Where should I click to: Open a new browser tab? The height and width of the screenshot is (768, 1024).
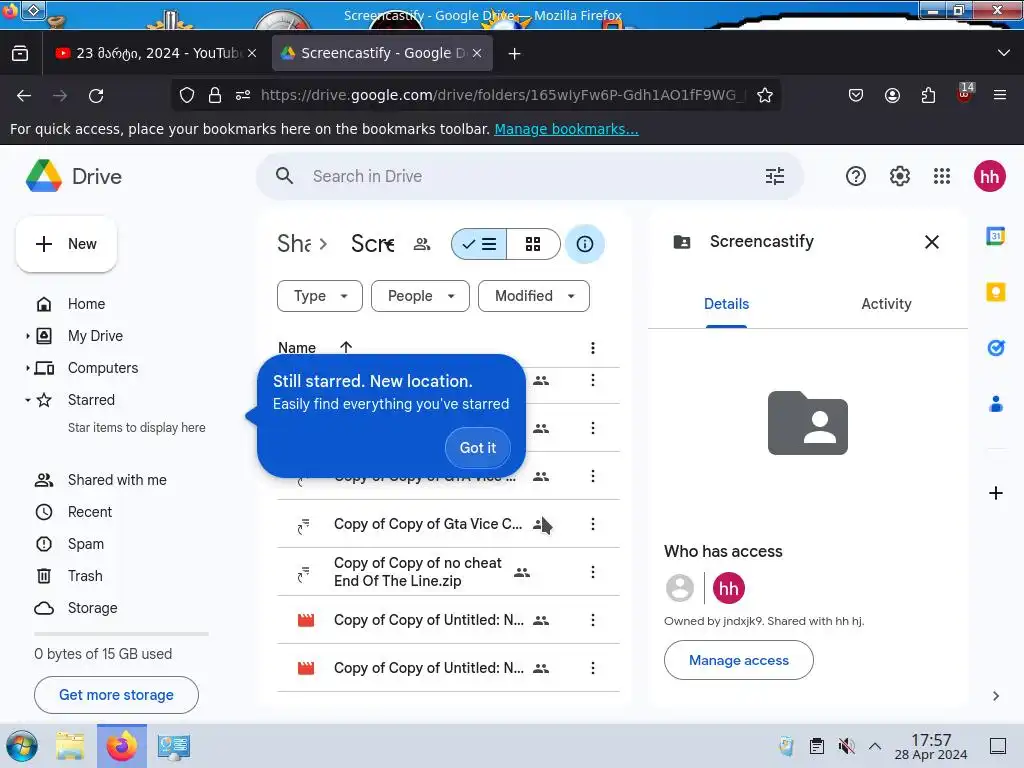click(x=515, y=54)
